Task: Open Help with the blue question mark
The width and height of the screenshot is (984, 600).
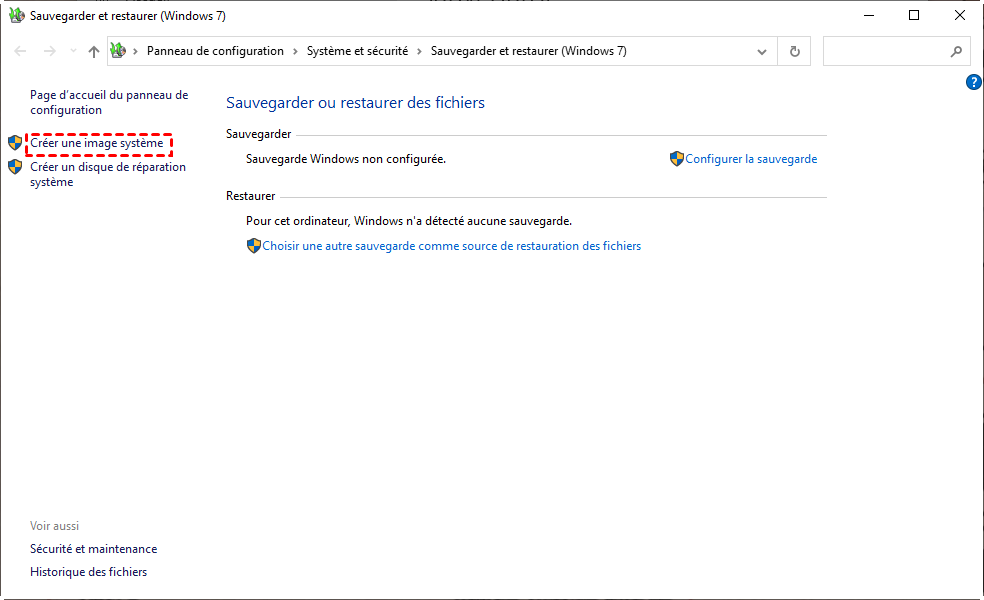Action: tap(973, 82)
